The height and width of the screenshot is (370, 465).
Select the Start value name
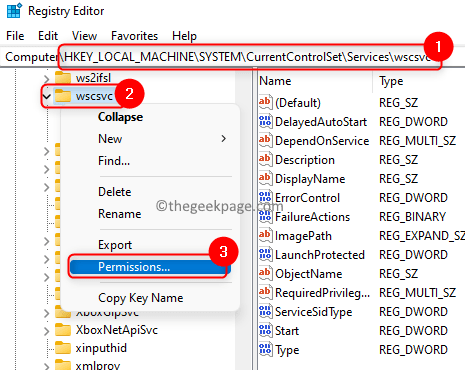pos(287,331)
